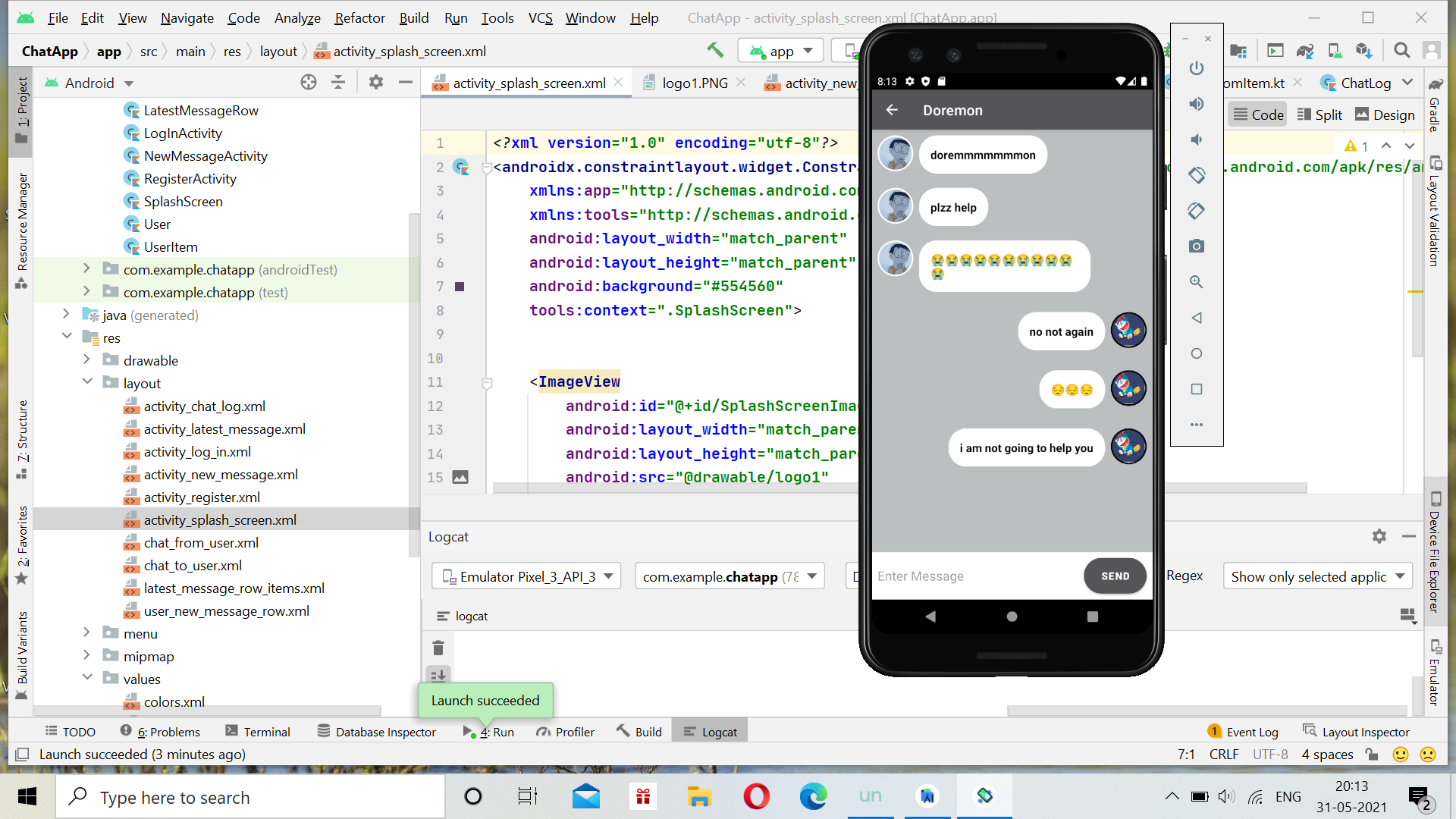1456x819 pixels.
Task: Enable the Regex filter in Logcat
Action: click(1185, 576)
